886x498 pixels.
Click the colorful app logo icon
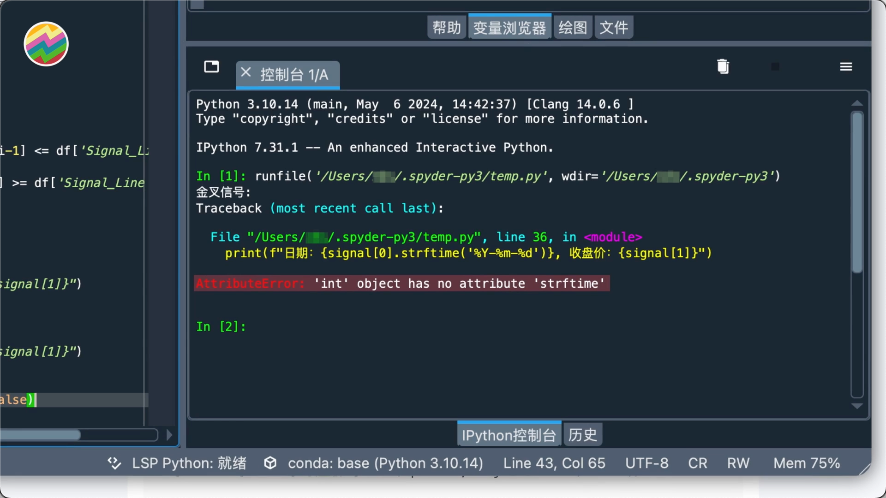pyautogui.click(x=44, y=44)
